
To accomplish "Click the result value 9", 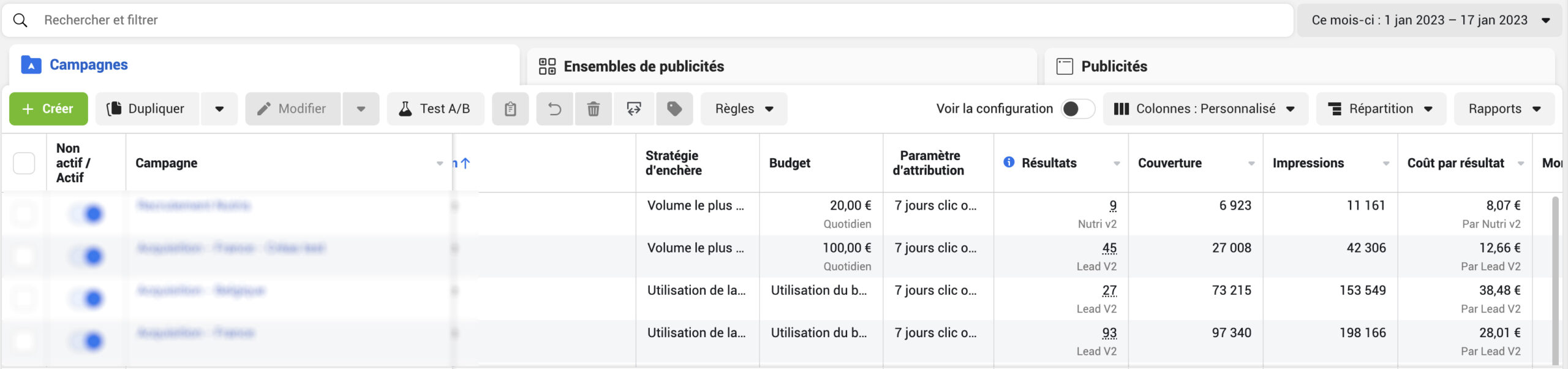I will (1113, 206).
